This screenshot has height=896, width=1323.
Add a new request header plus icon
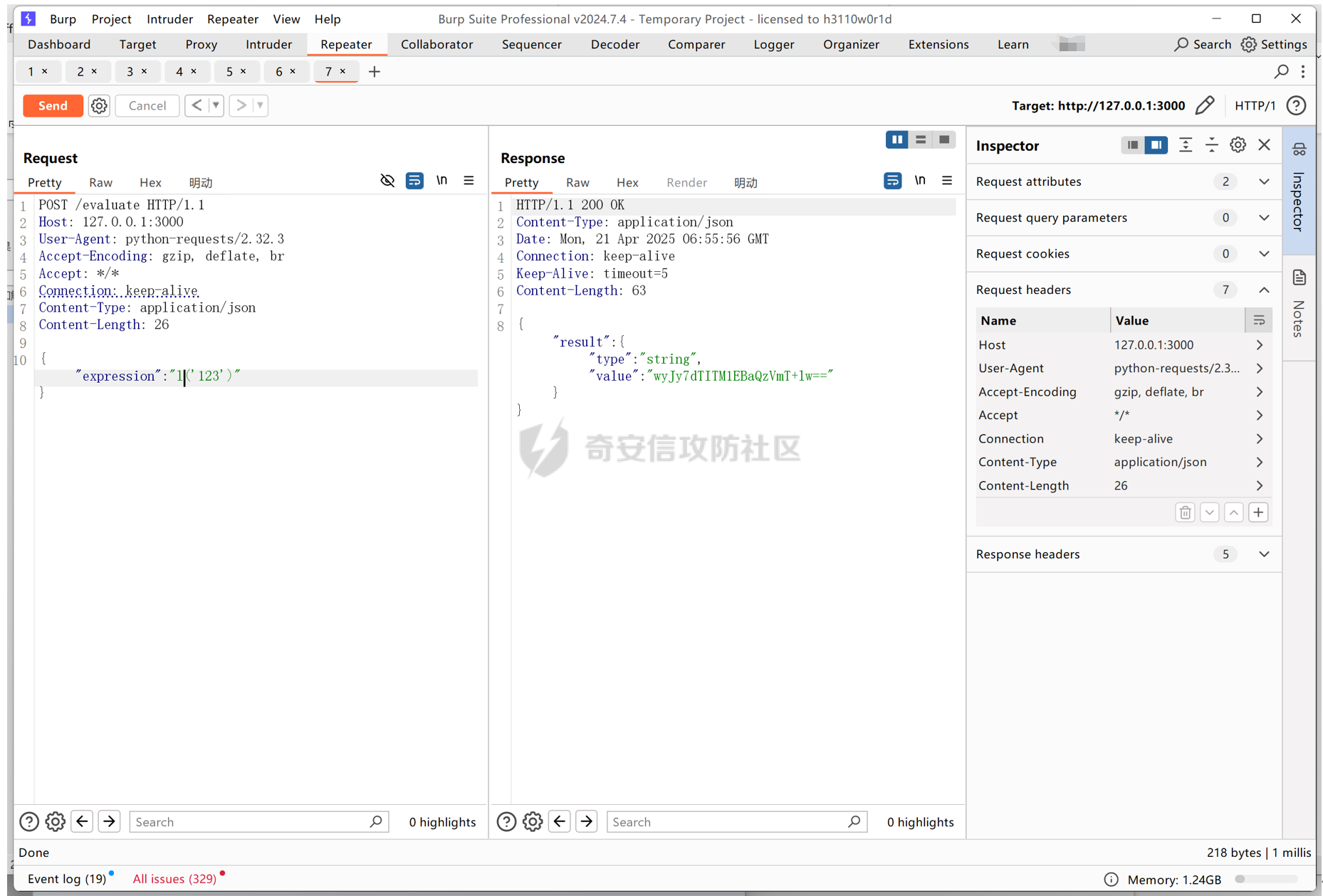pyautogui.click(x=1258, y=512)
